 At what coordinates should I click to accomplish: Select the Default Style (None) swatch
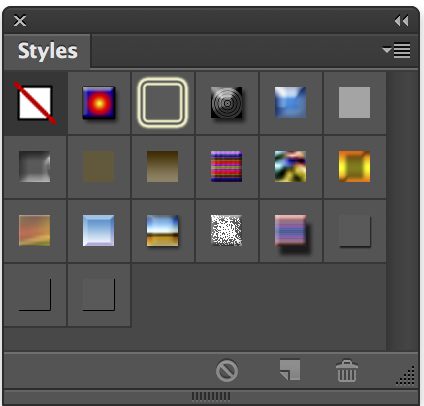[35, 103]
